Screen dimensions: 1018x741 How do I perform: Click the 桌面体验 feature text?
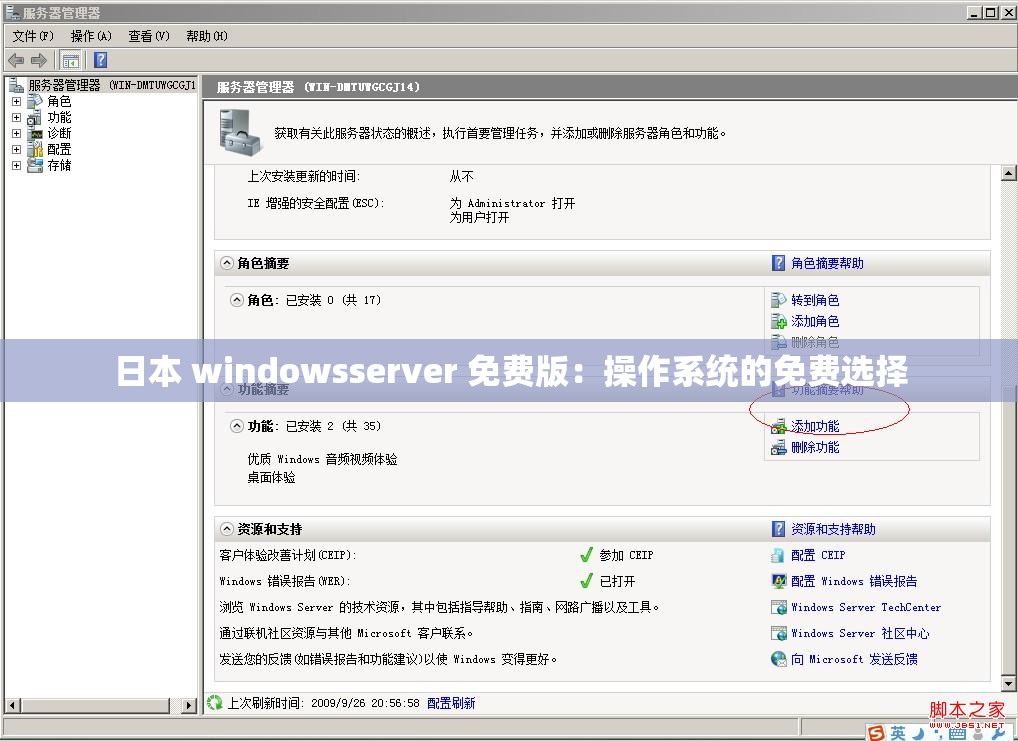click(x=271, y=477)
